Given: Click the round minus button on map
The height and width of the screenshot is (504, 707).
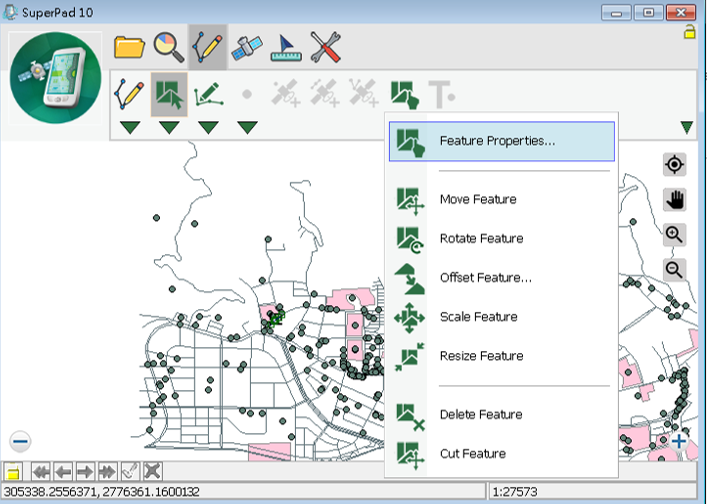Looking at the screenshot, I should point(20,441).
